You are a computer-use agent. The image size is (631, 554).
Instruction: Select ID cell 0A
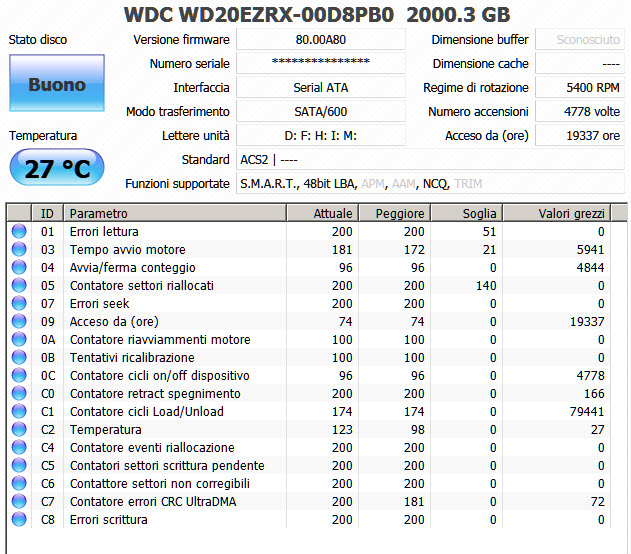[48, 340]
